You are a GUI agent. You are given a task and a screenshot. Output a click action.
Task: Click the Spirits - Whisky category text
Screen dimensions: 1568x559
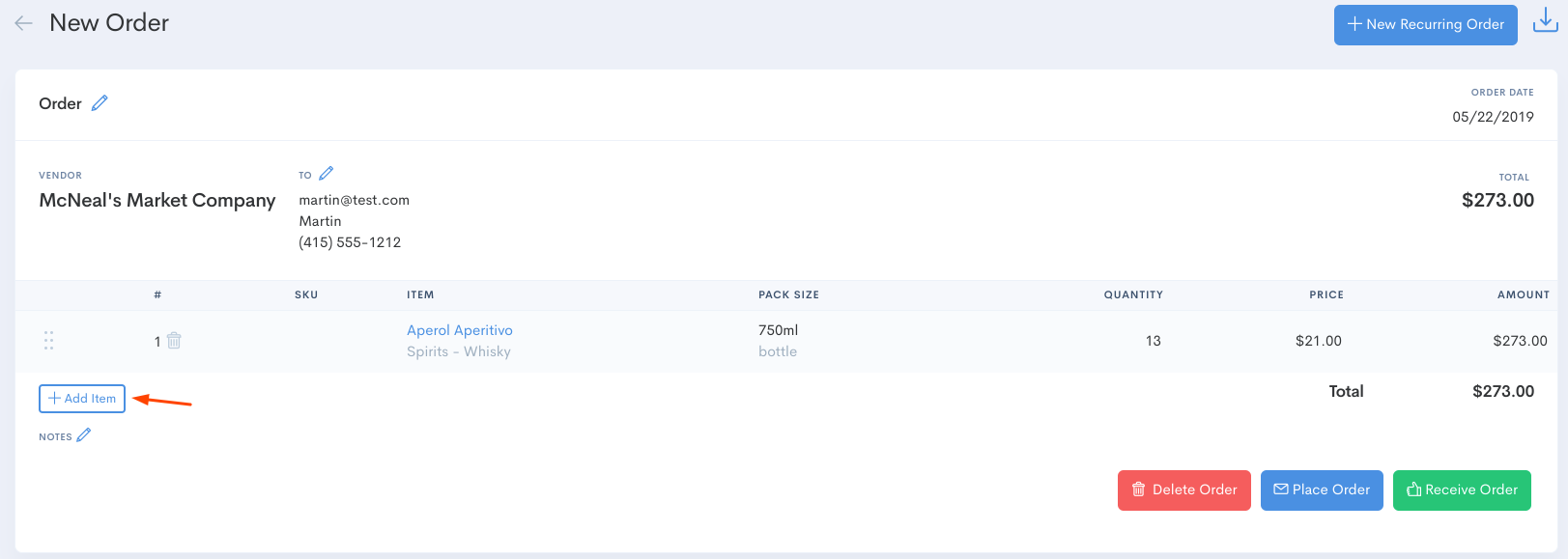(459, 351)
